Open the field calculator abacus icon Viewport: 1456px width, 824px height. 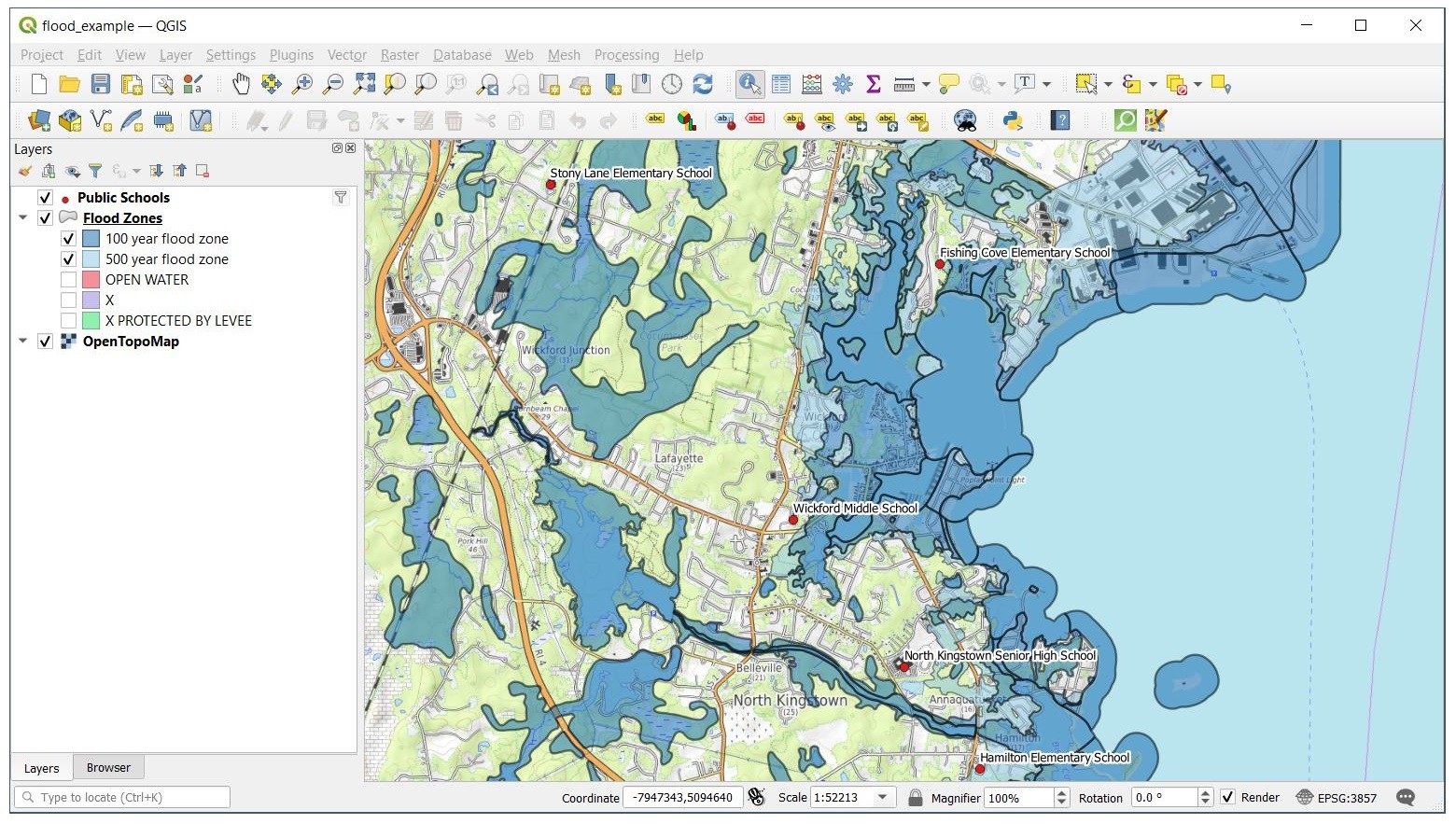[812, 85]
